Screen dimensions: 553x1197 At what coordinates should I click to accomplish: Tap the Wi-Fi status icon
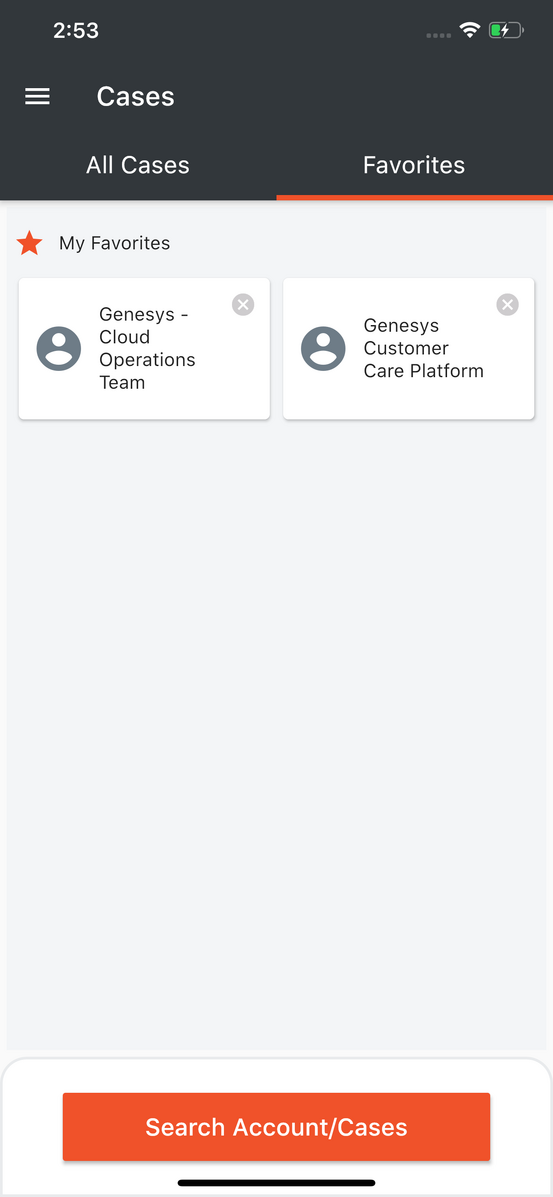coord(469,31)
